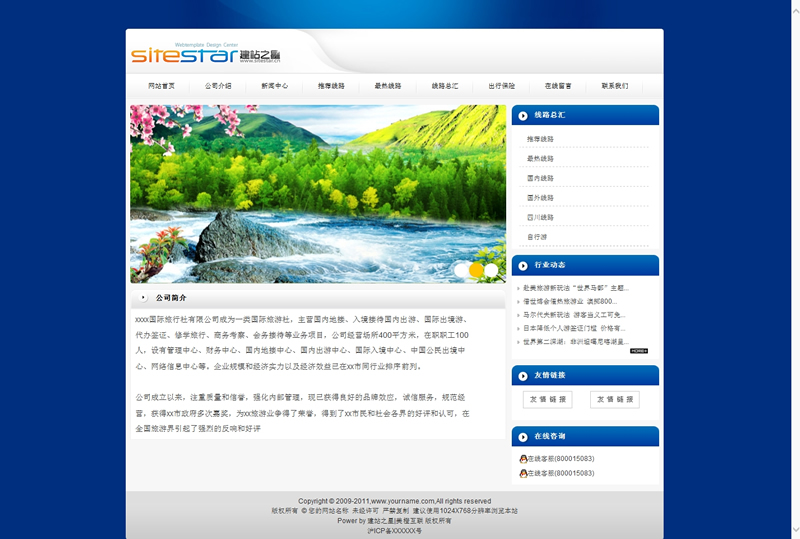Click the arrow icon beside 公司简介 heading
Screen dimensions: 800x539
click(x=144, y=298)
